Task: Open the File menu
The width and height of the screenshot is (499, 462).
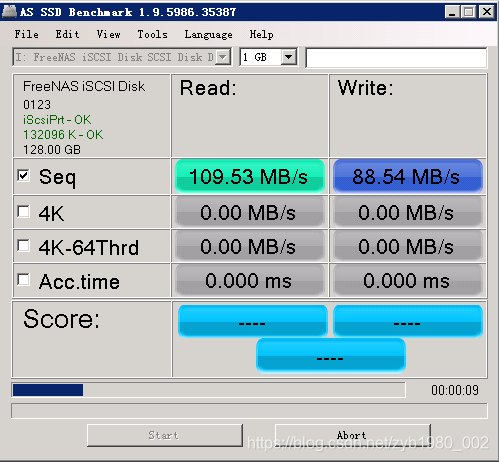Action: [x=26, y=34]
